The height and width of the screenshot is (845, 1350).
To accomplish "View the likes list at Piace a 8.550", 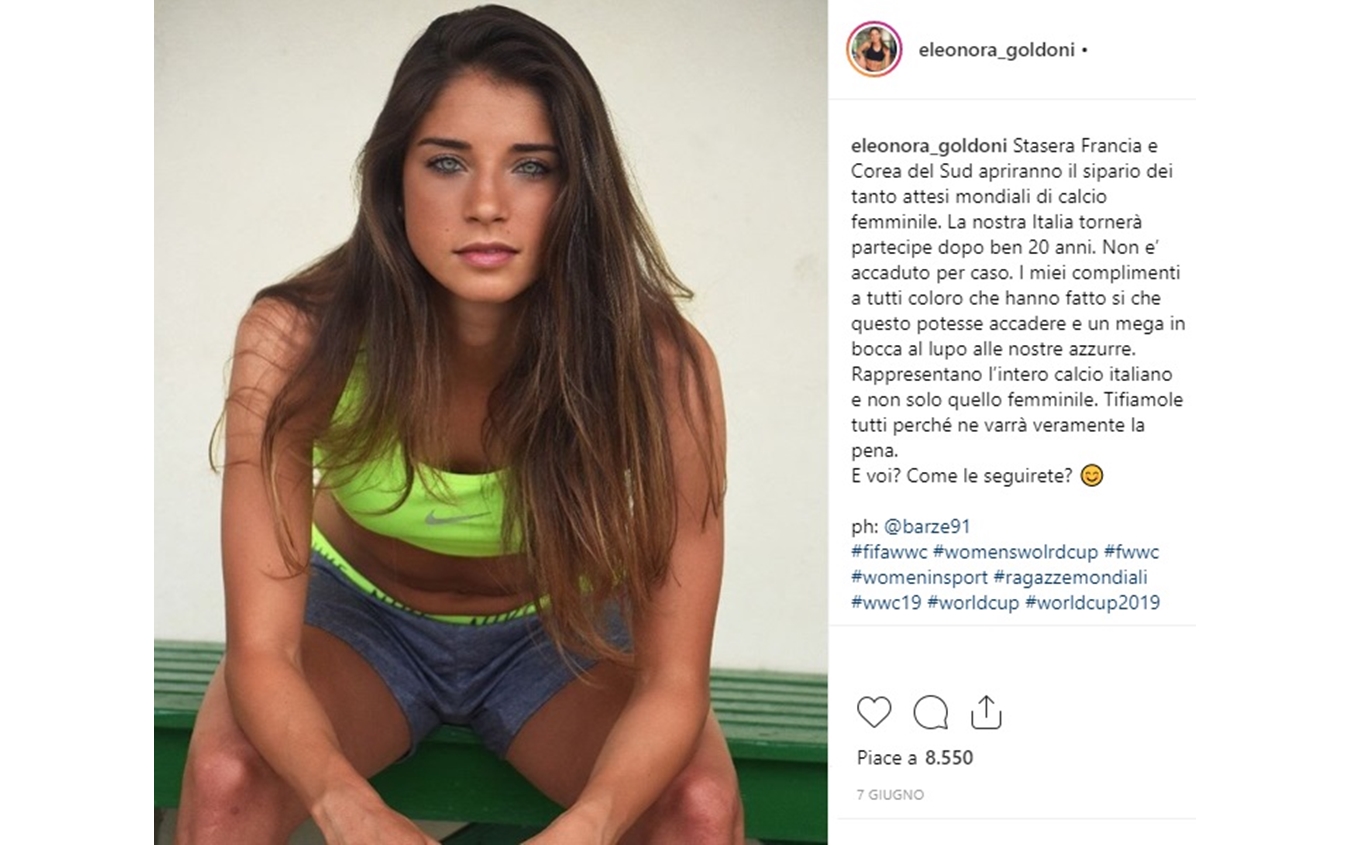I will 915,758.
